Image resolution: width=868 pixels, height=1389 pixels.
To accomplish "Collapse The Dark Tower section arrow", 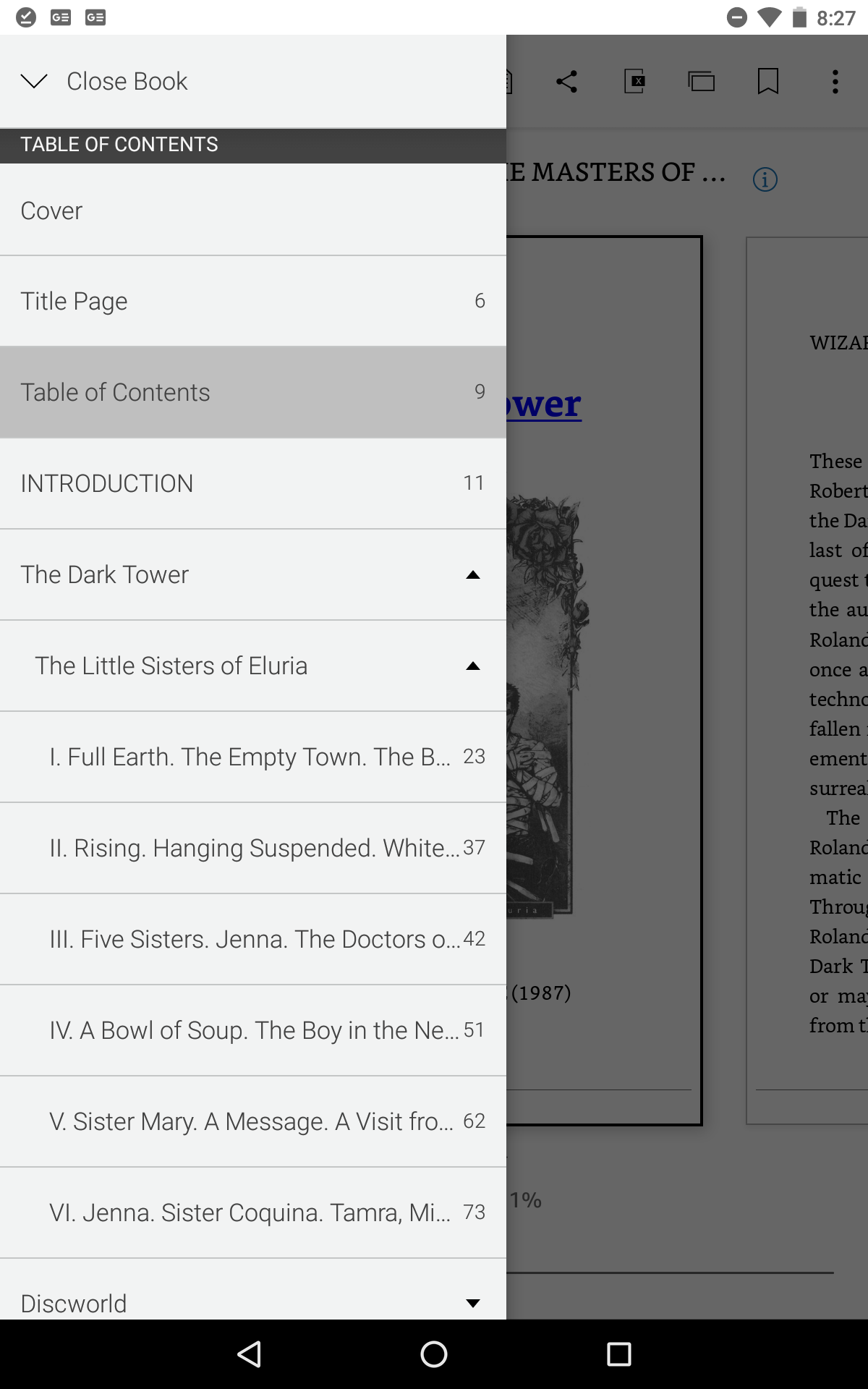I will click(x=473, y=575).
